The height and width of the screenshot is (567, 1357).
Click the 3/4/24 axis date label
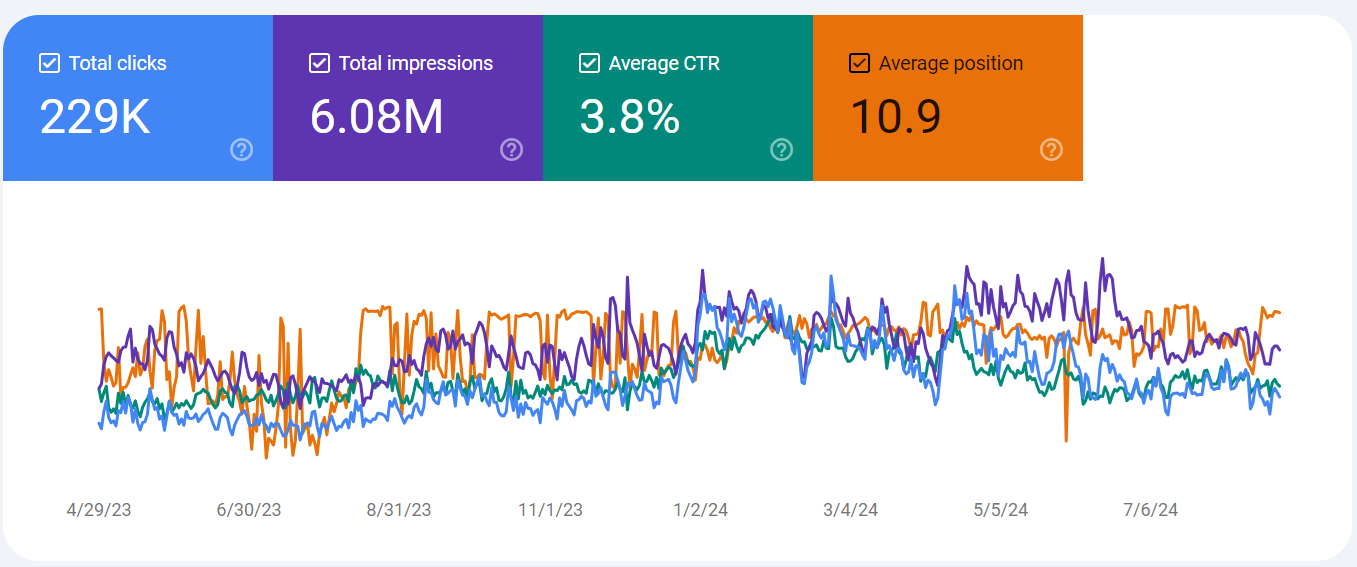[850, 510]
